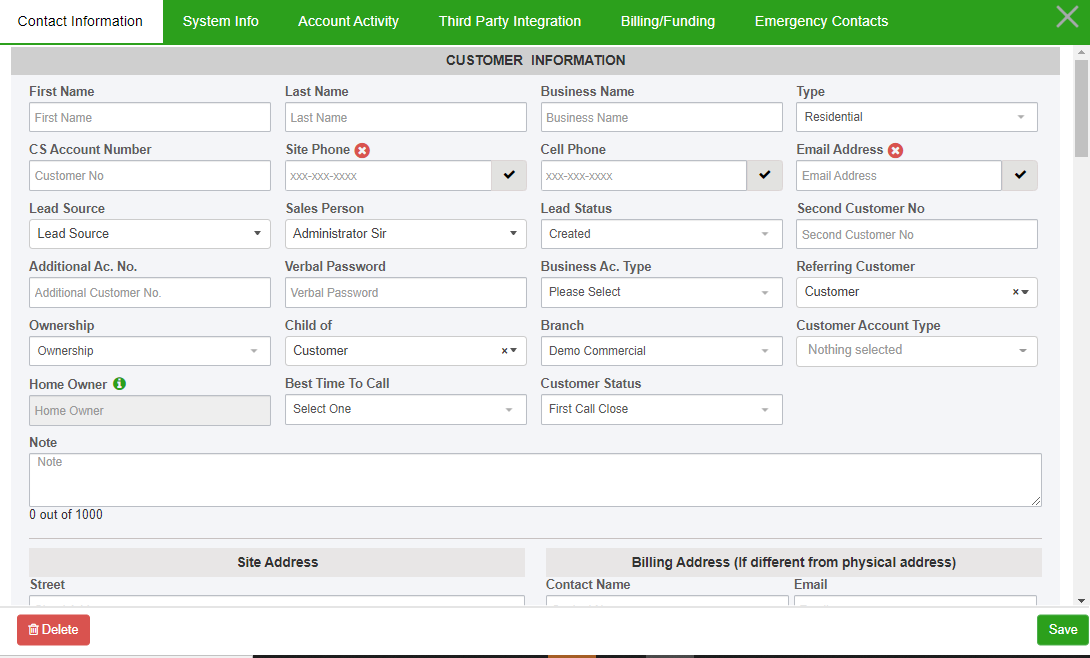This screenshot has width=1090, height=658.
Task: Open the Customer Status dropdown
Action: tap(661, 409)
